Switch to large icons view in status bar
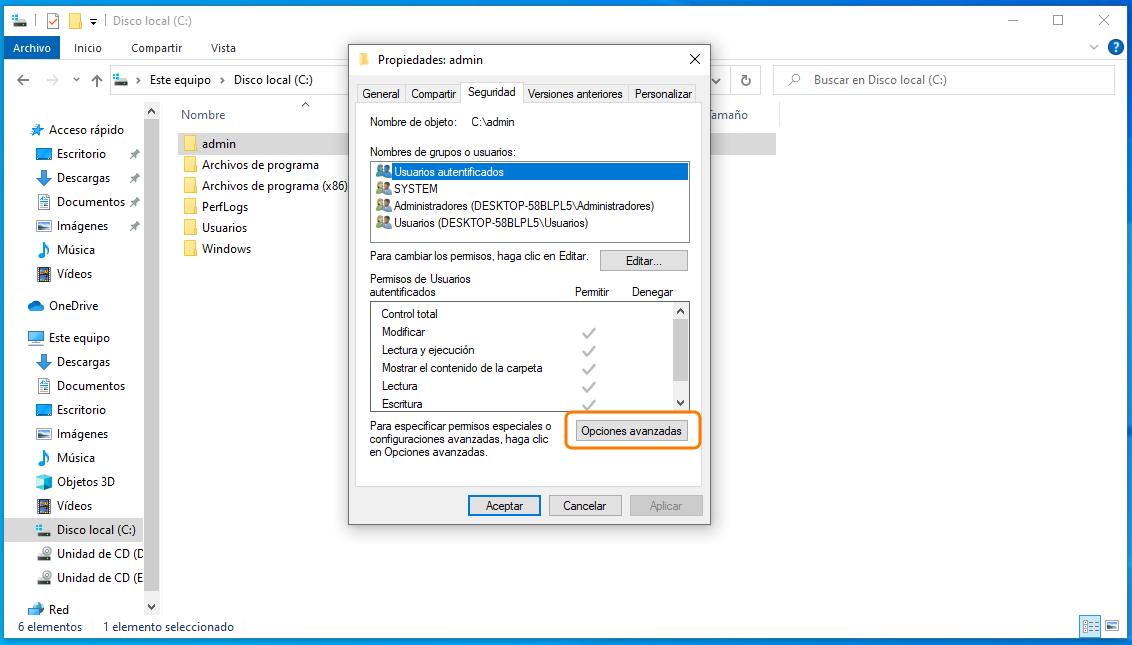Screen dimensions: 1132x645 [x=1112, y=627]
